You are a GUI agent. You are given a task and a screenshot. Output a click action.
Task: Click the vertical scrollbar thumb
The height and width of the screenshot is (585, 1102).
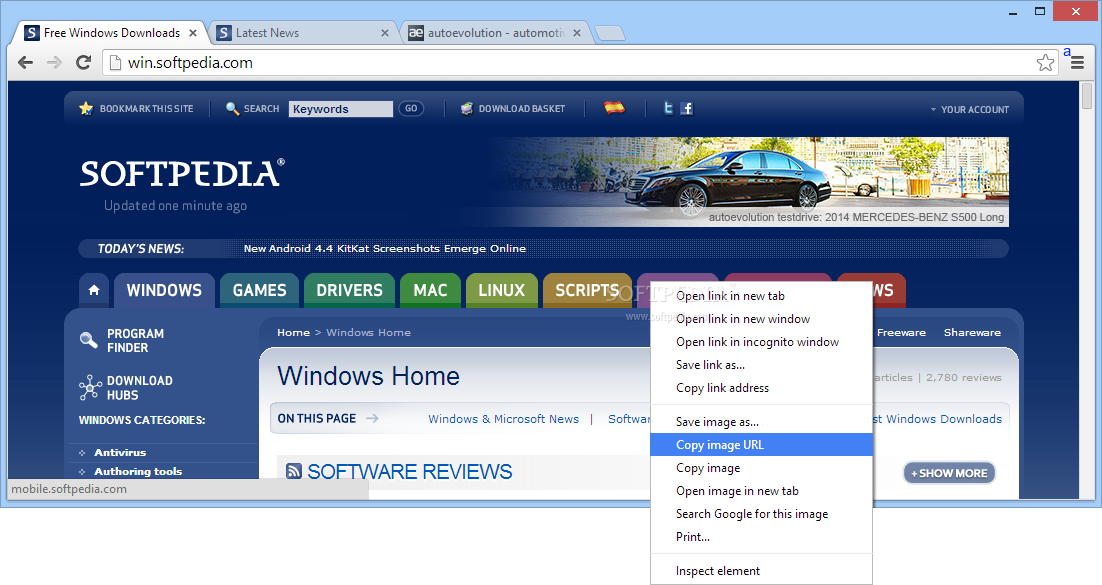click(x=1087, y=96)
